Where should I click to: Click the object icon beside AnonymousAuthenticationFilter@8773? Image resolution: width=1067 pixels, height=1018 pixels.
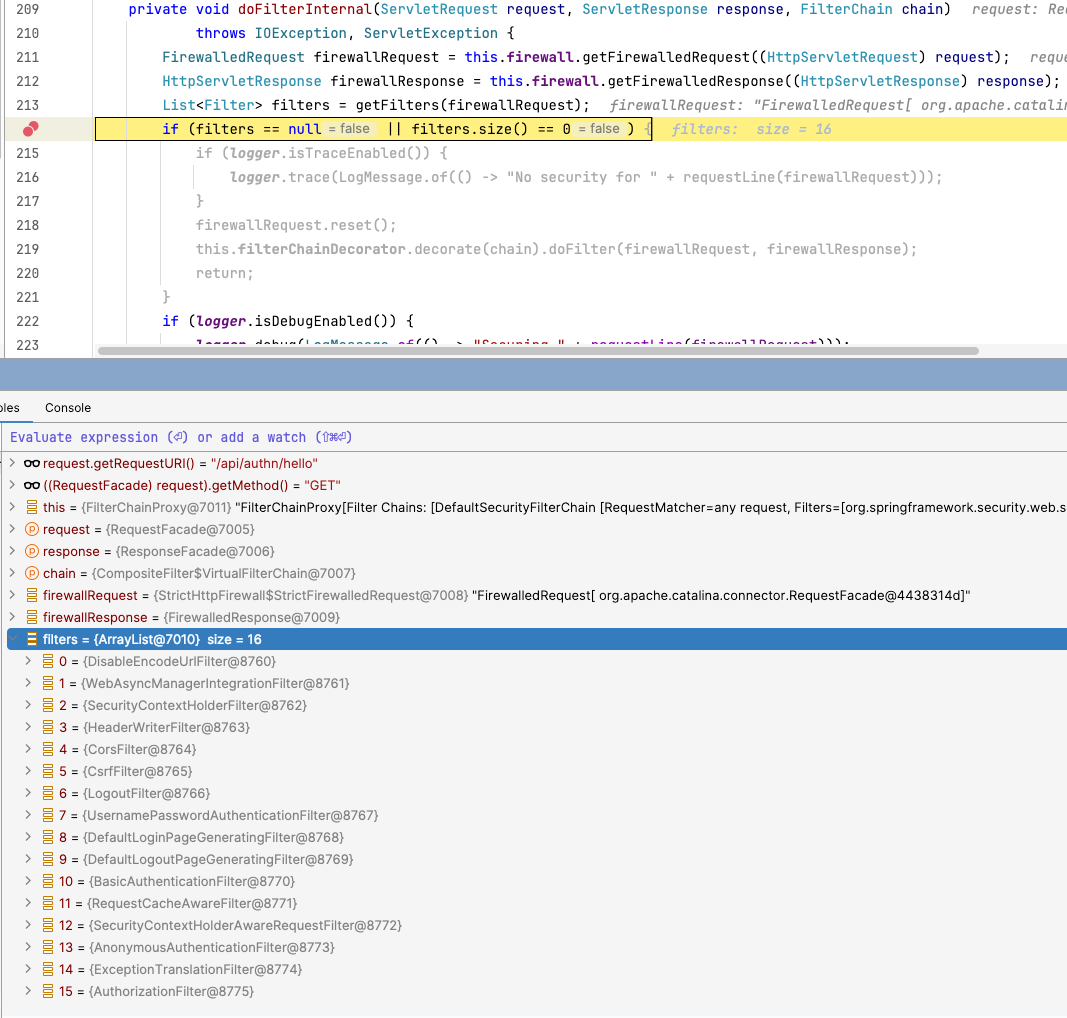tap(48, 947)
